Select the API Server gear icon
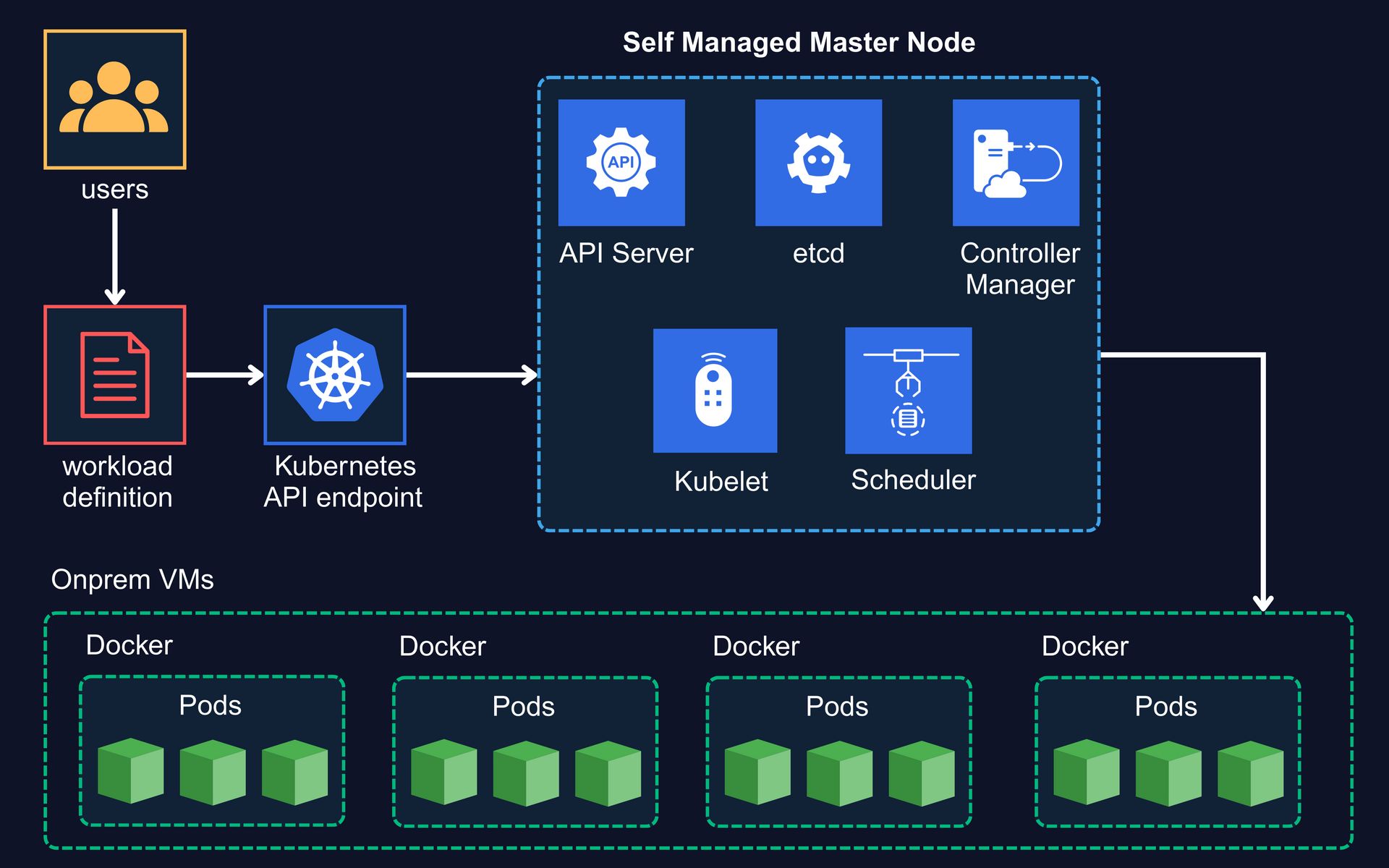Viewport: 1389px width, 868px height. click(x=621, y=162)
